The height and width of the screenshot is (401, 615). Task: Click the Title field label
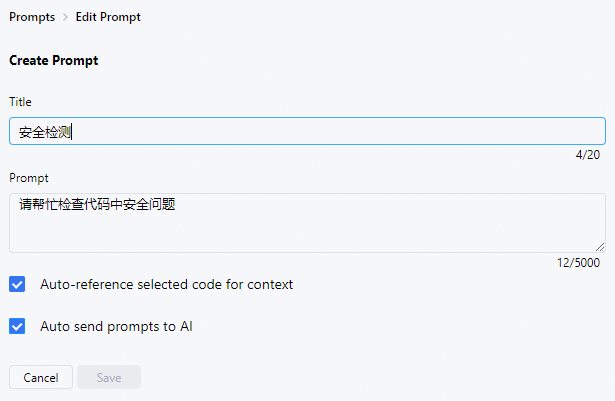pyautogui.click(x=20, y=102)
